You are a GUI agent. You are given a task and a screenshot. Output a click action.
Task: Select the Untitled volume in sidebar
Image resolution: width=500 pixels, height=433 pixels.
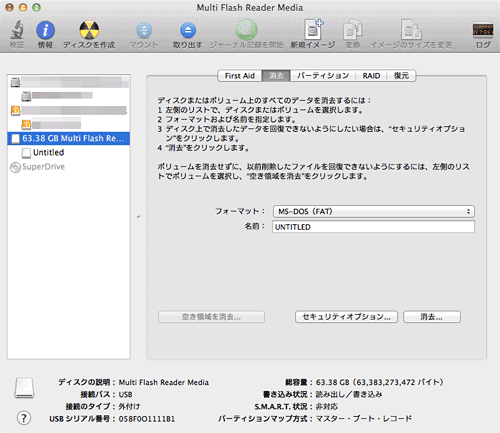coord(68,153)
